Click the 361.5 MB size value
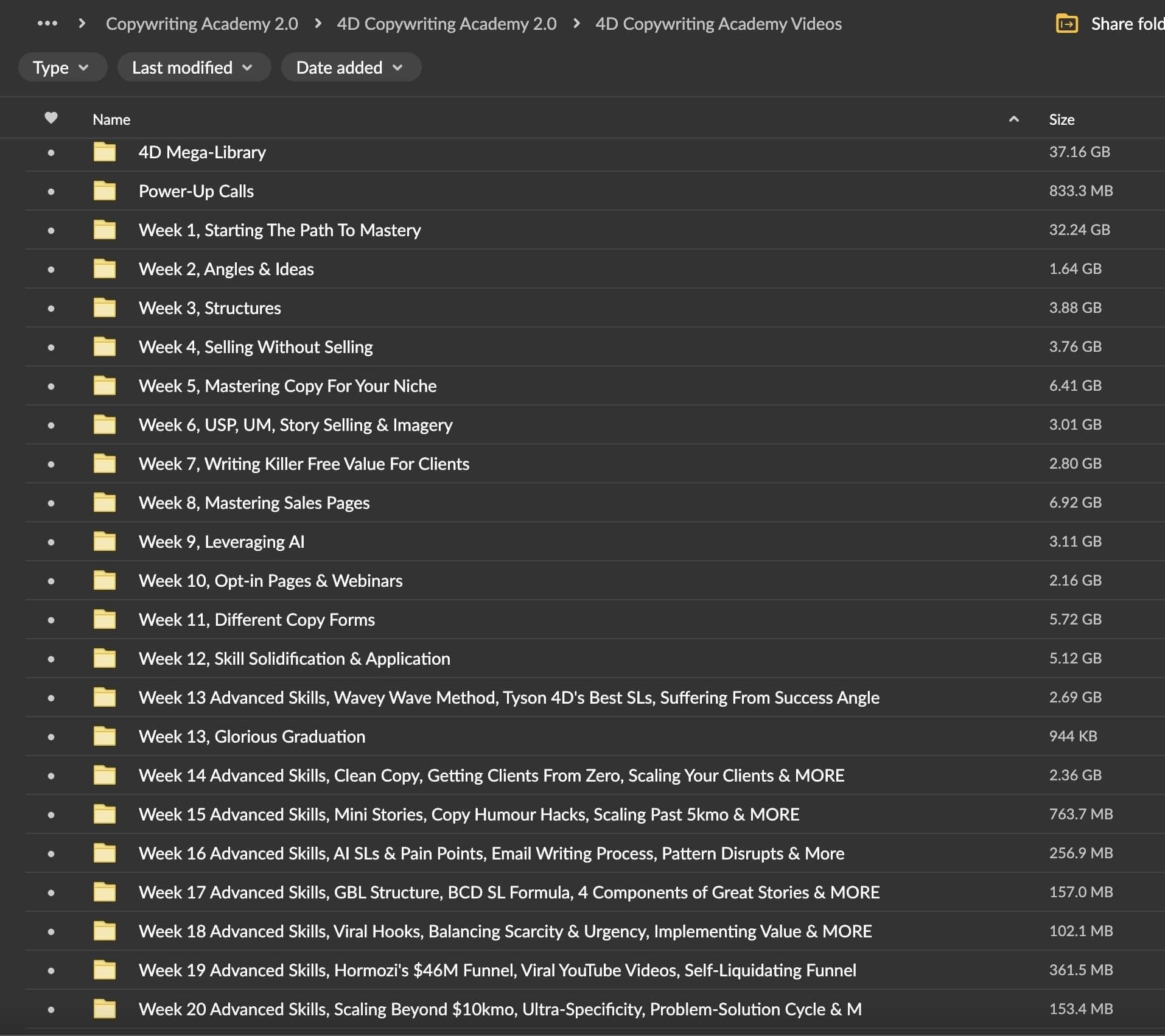 point(1080,970)
